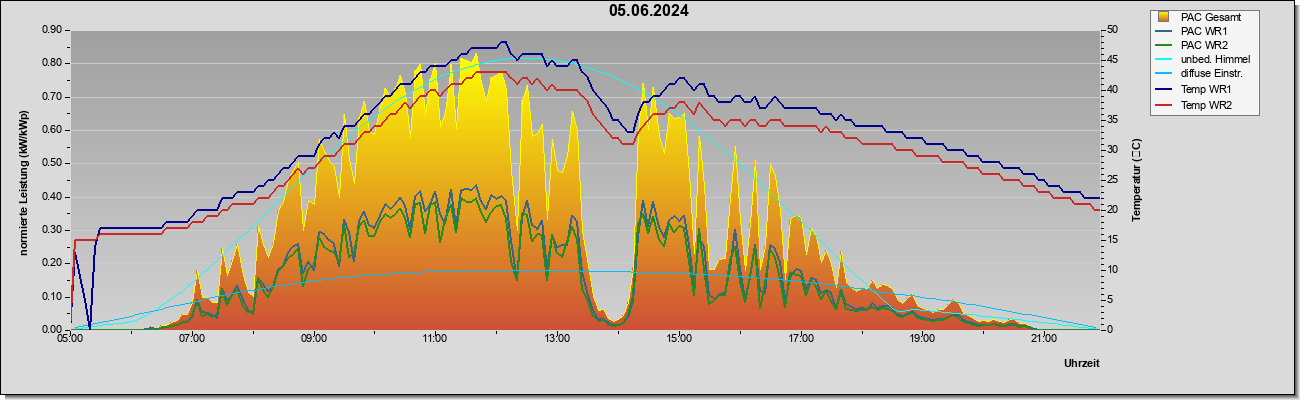Screen dimensions: 1300x400
Task: Click the chart title 05.06.2024
Action: [x=649, y=11]
